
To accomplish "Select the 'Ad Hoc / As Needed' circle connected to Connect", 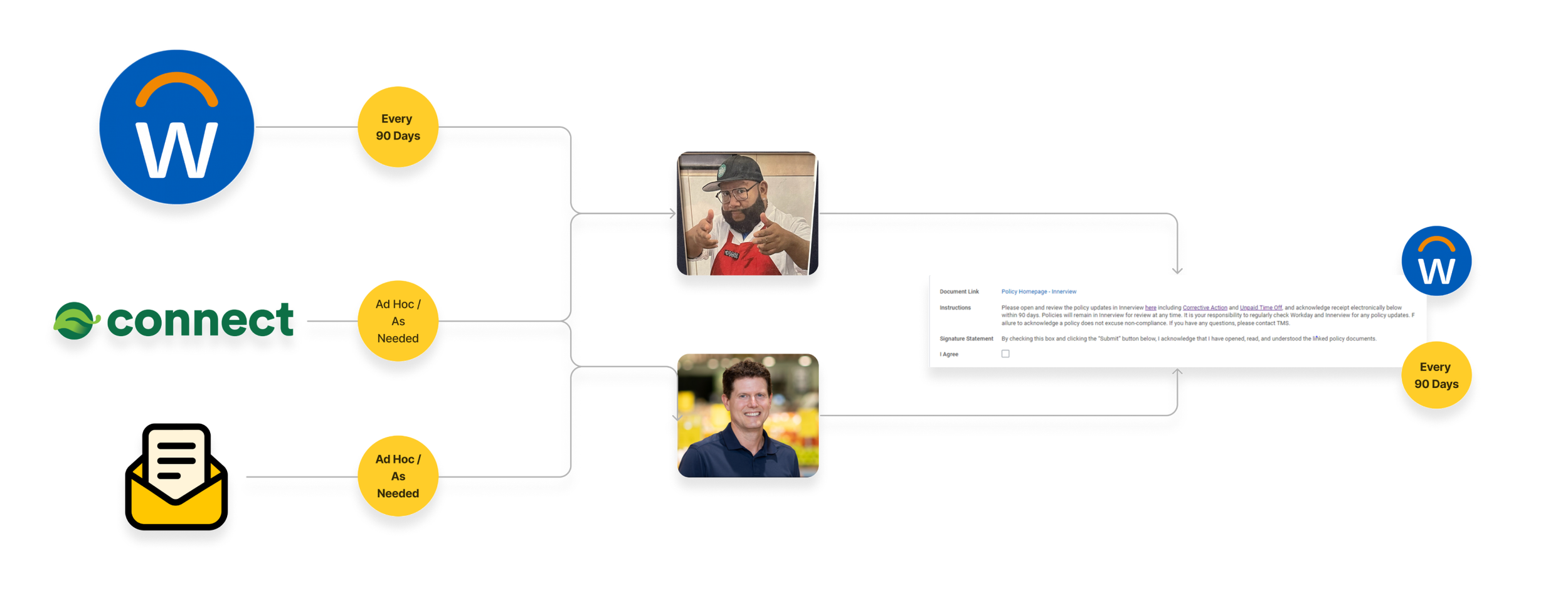I will pyautogui.click(x=398, y=321).
